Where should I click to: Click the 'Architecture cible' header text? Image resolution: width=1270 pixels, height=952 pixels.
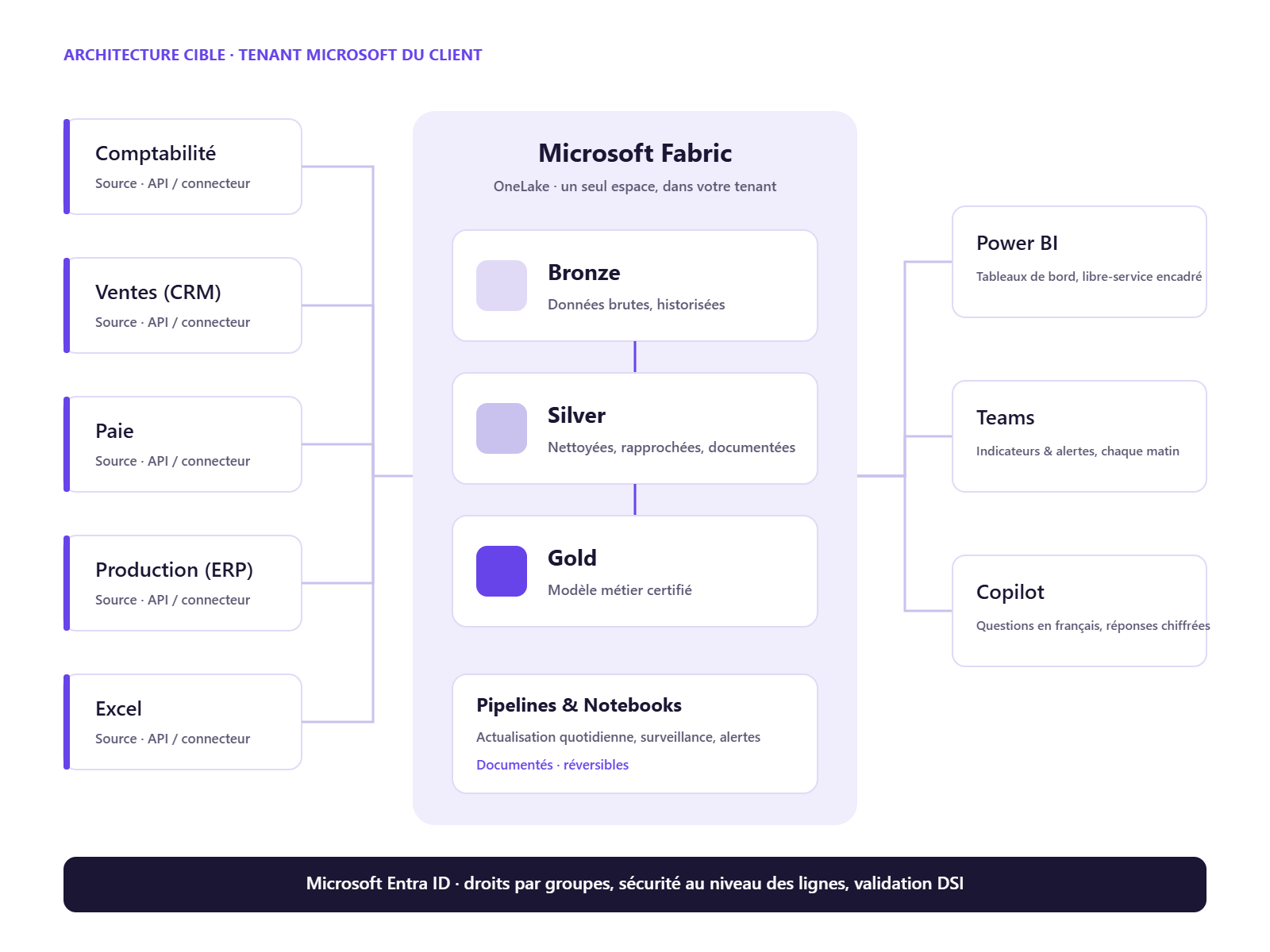pyautogui.click(x=273, y=55)
